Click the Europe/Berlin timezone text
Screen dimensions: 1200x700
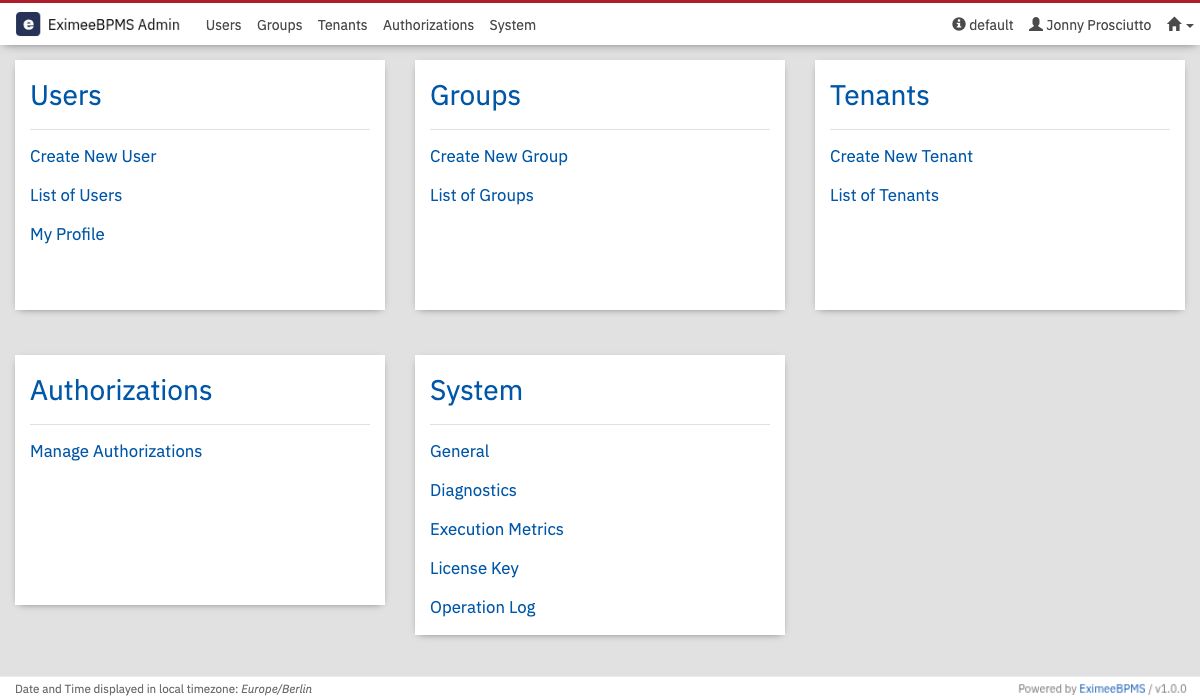[277, 689]
